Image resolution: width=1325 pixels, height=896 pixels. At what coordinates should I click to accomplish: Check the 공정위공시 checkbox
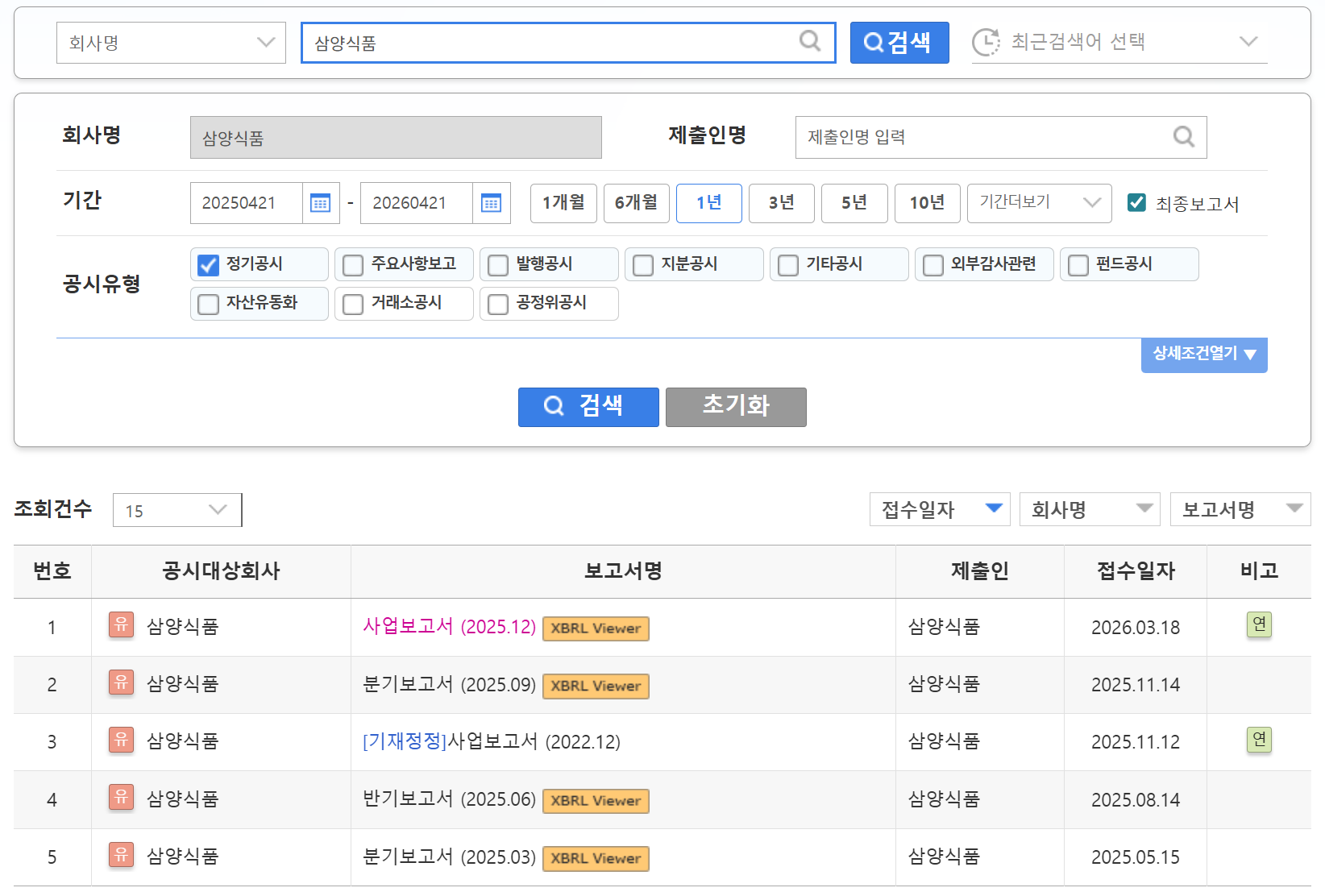click(x=498, y=304)
